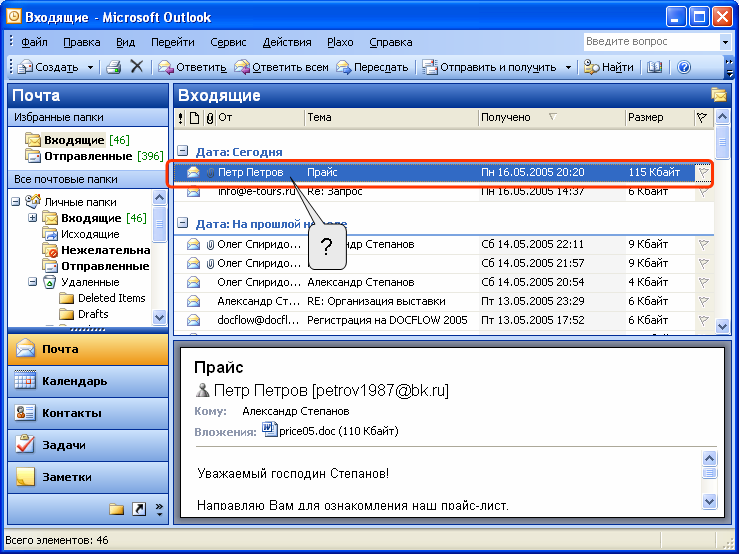This screenshot has width=739, height=554.
Task: Select Отправленные [396] favorite folder
Action: pyautogui.click(x=94, y=156)
